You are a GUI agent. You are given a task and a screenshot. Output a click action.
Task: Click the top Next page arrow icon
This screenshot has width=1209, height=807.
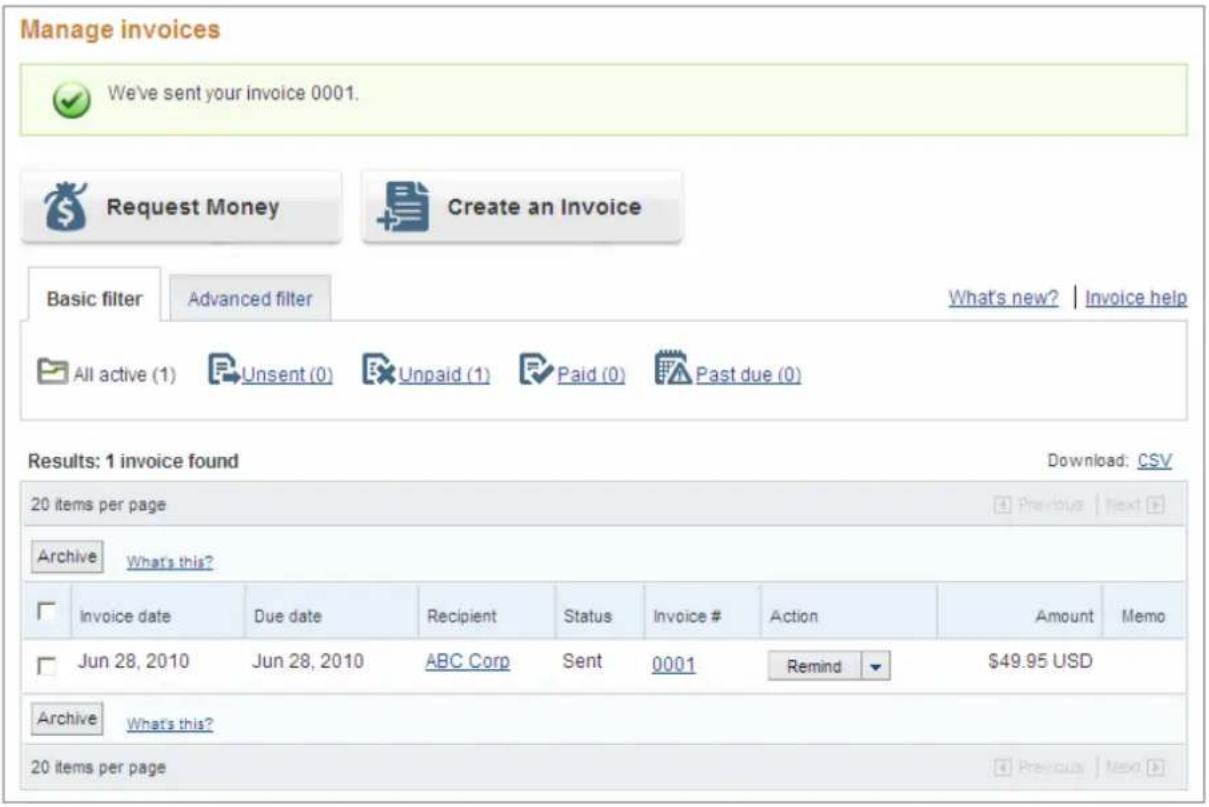[x=1157, y=505]
